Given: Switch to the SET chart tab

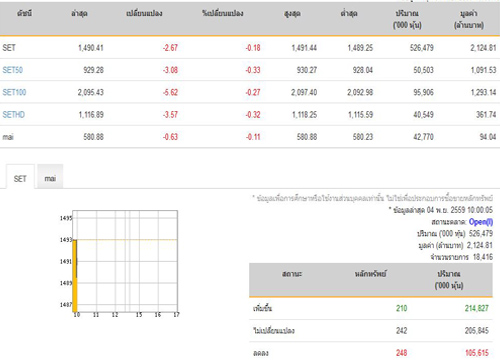Looking at the screenshot, I should coord(20,177).
